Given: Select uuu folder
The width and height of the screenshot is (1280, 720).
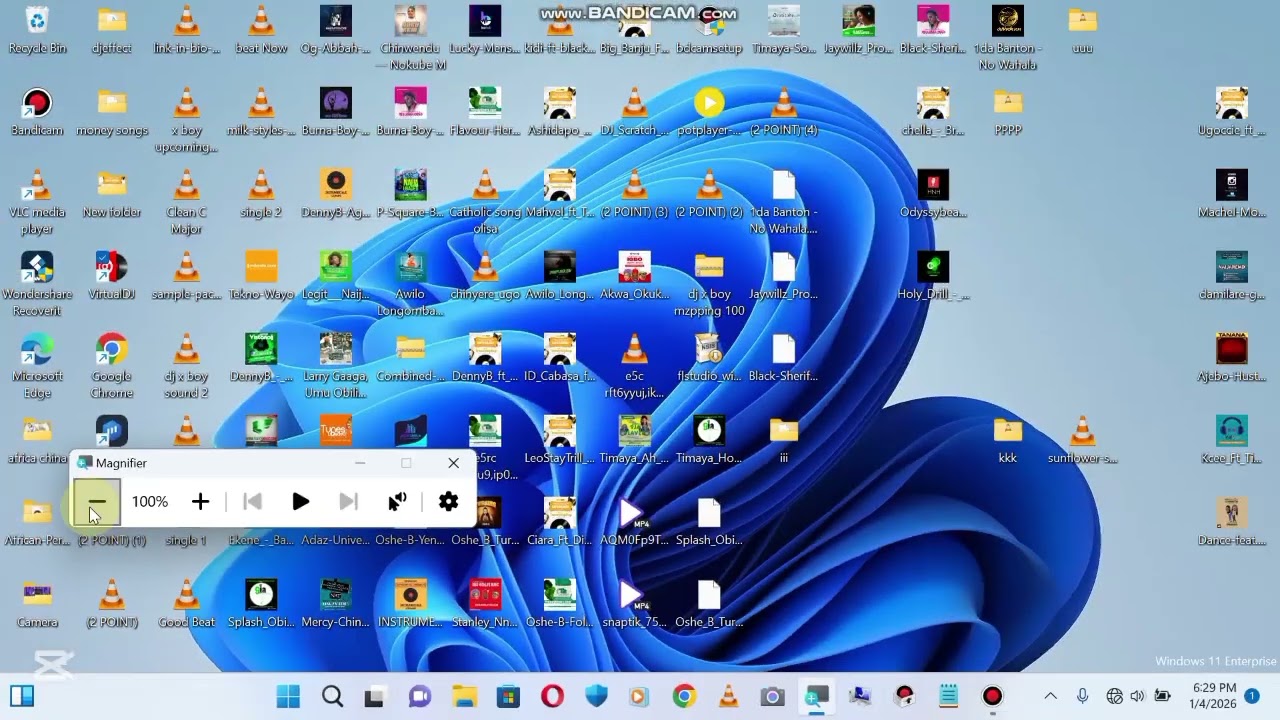Looking at the screenshot, I should [x=1082, y=30].
